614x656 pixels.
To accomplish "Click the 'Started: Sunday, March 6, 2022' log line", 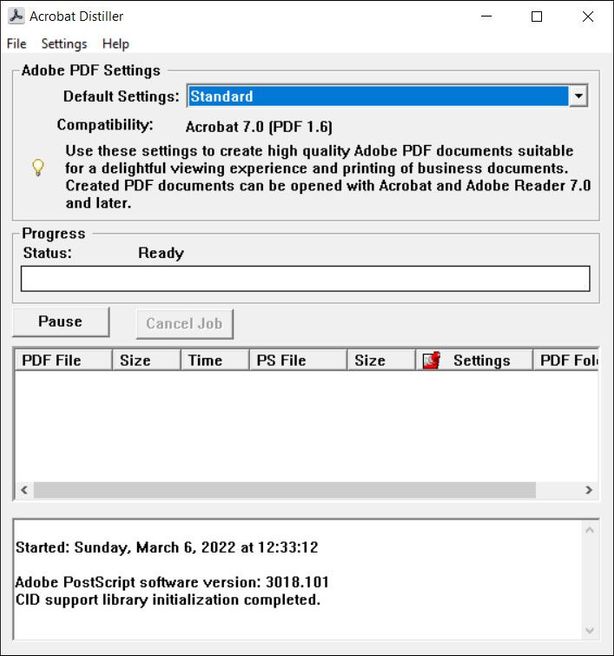I will [167, 547].
